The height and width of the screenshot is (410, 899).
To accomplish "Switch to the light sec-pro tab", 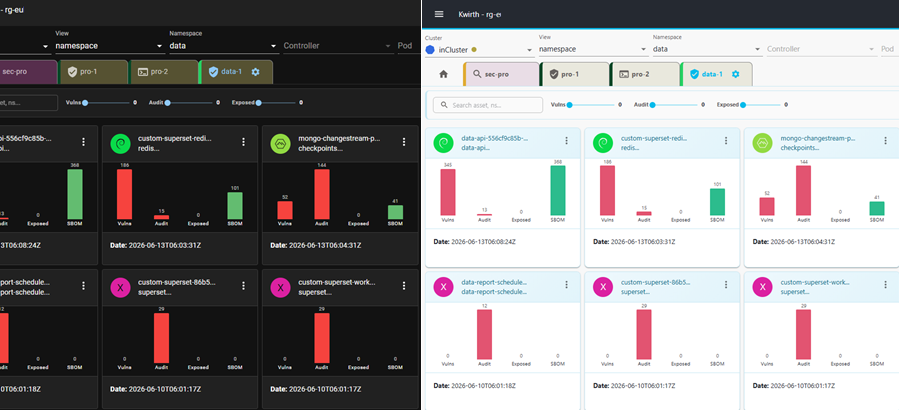I will [x=502, y=75].
